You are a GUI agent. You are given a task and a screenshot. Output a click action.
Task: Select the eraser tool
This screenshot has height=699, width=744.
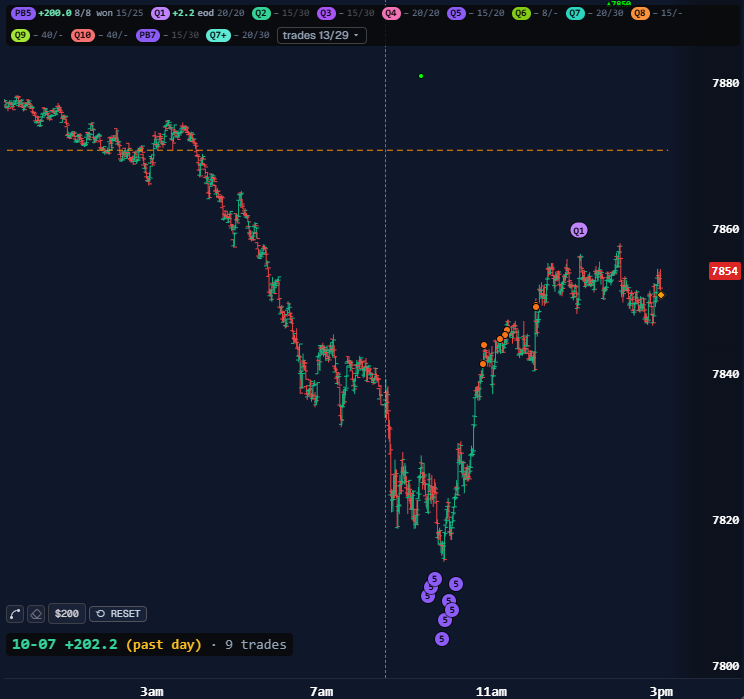[x=36, y=614]
